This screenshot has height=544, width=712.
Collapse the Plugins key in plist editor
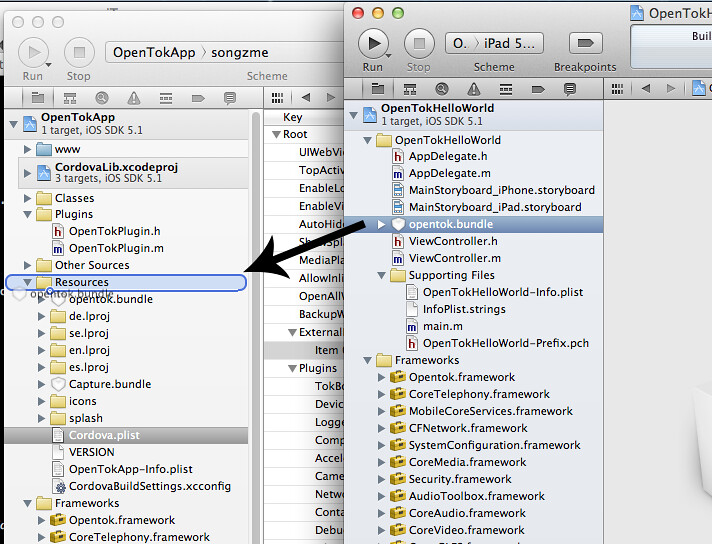(x=292, y=368)
